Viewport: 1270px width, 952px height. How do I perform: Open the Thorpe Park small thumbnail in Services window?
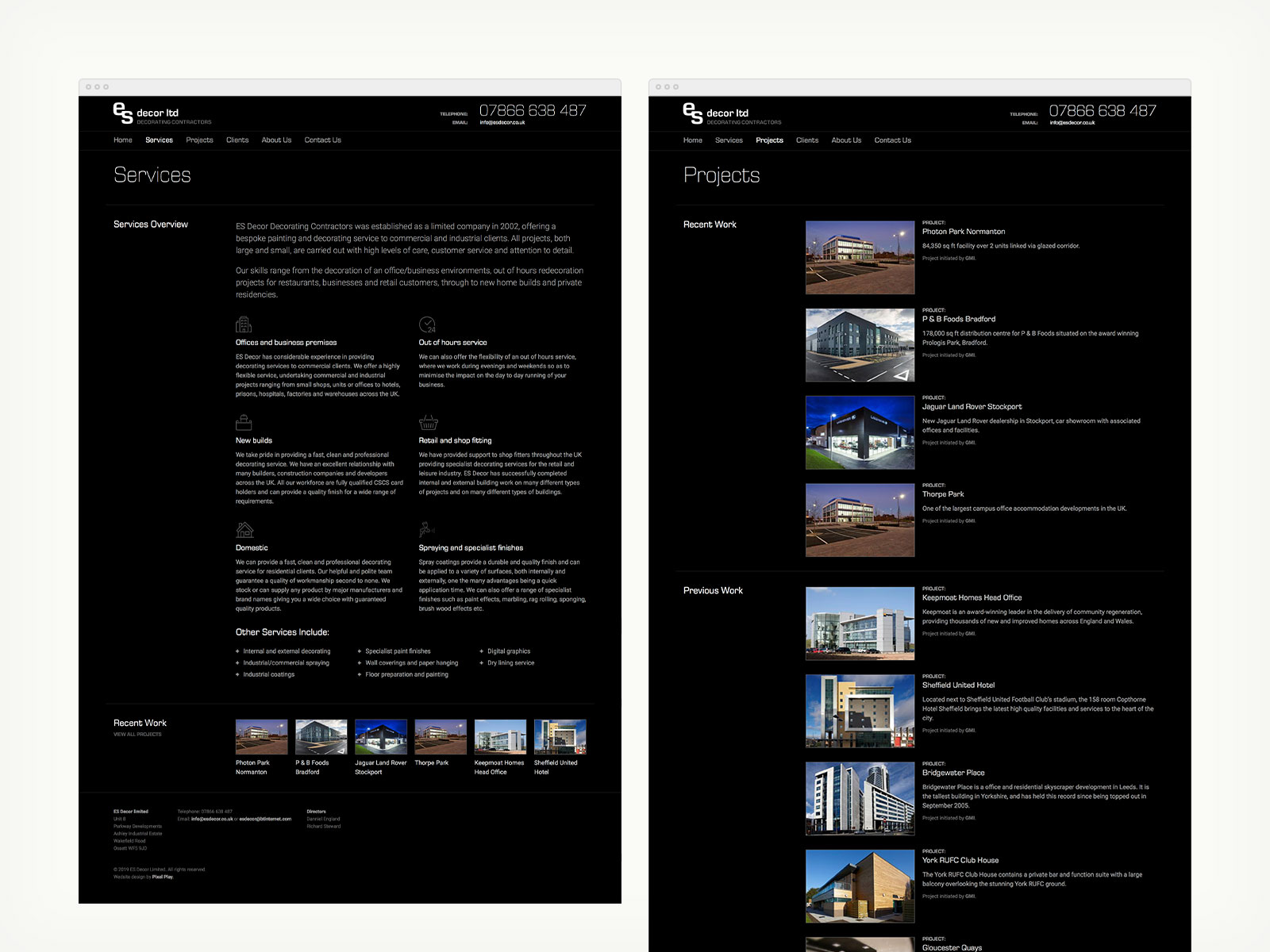click(x=441, y=737)
